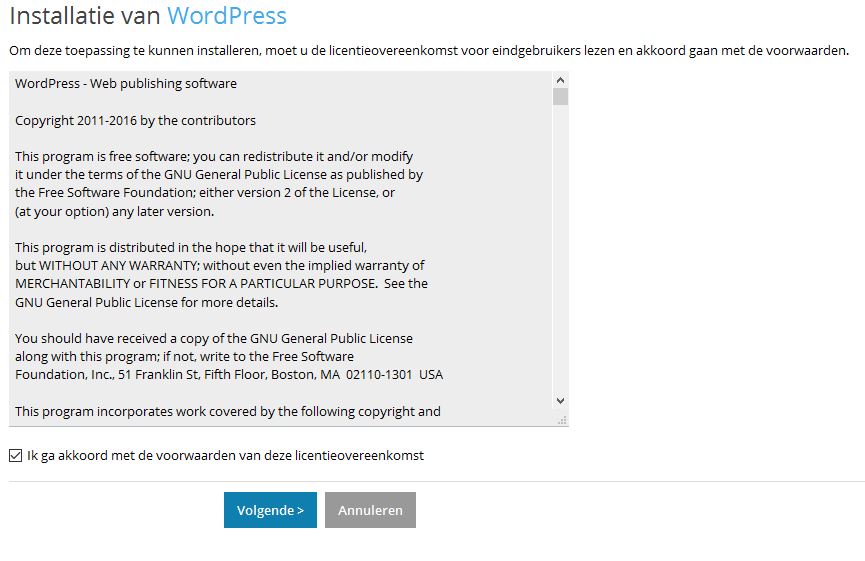Click the 'Copyright 2011-2016 by the contributors' line
The height and width of the screenshot is (561, 865).
[x=135, y=120]
